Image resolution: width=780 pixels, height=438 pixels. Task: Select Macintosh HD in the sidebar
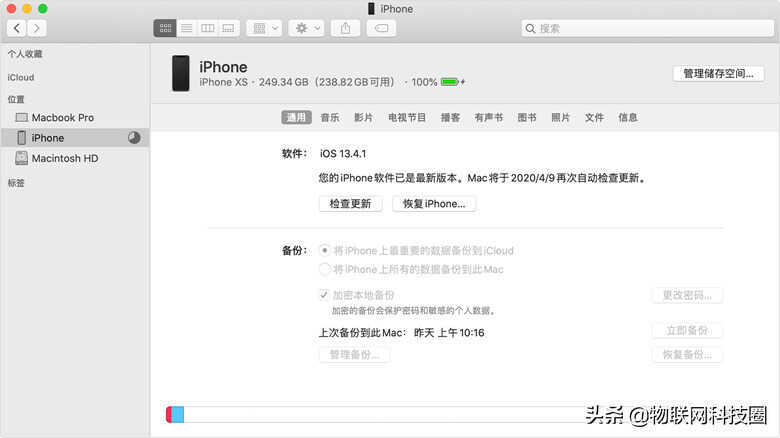[75, 158]
